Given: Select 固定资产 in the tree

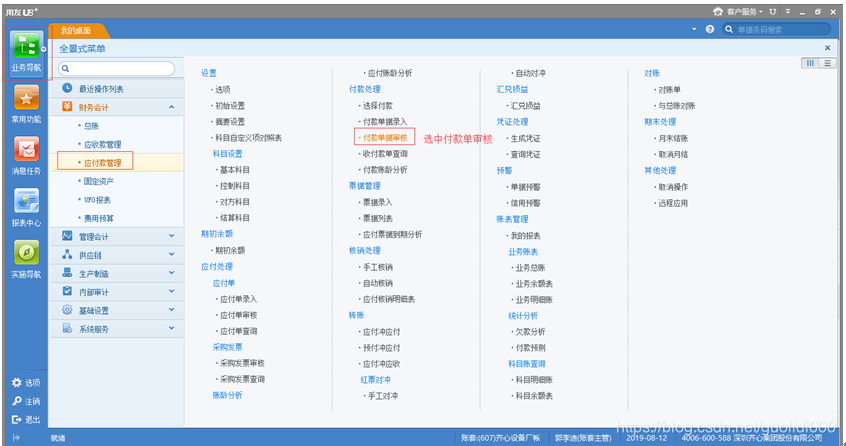Looking at the screenshot, I should (99, 181).
